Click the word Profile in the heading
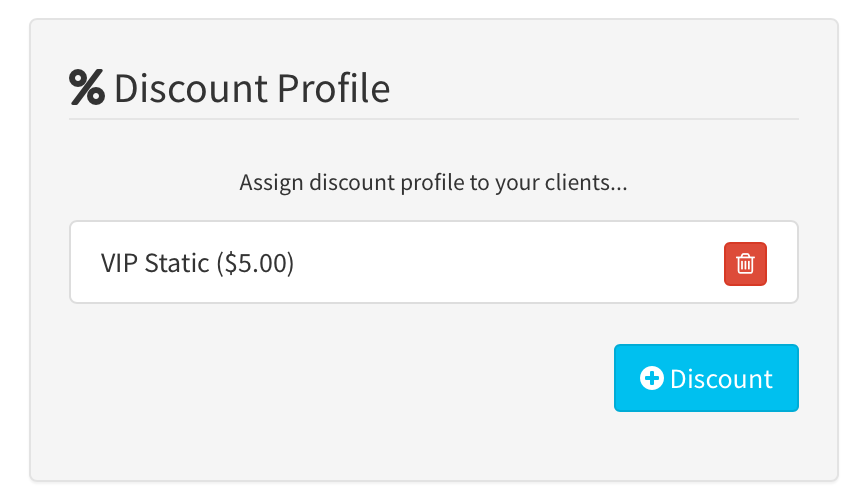This screenshot has width=858, height=504. [x=333, y=88]
